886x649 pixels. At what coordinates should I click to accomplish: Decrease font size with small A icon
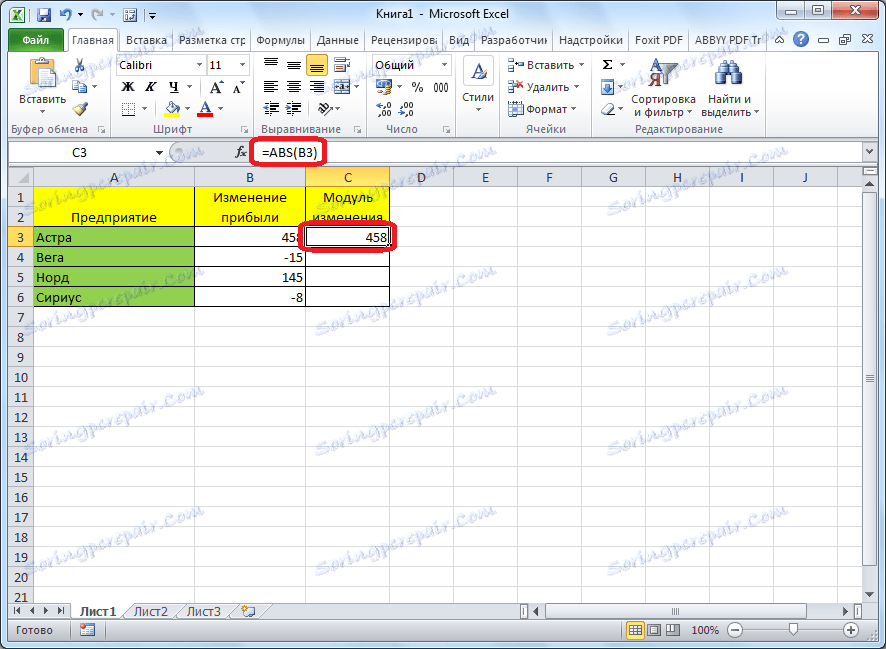coord(238,87)
